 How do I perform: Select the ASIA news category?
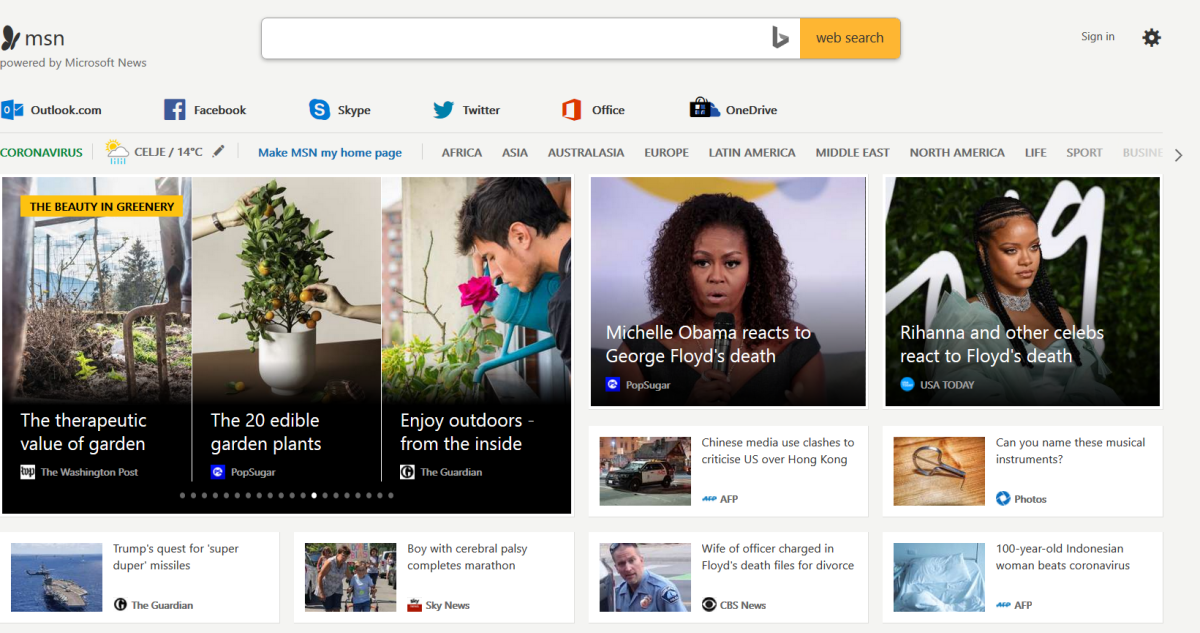(x=515, y=153)
